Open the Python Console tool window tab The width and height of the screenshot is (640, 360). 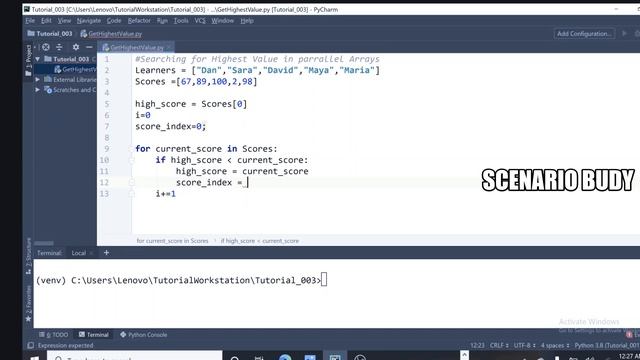144,335
